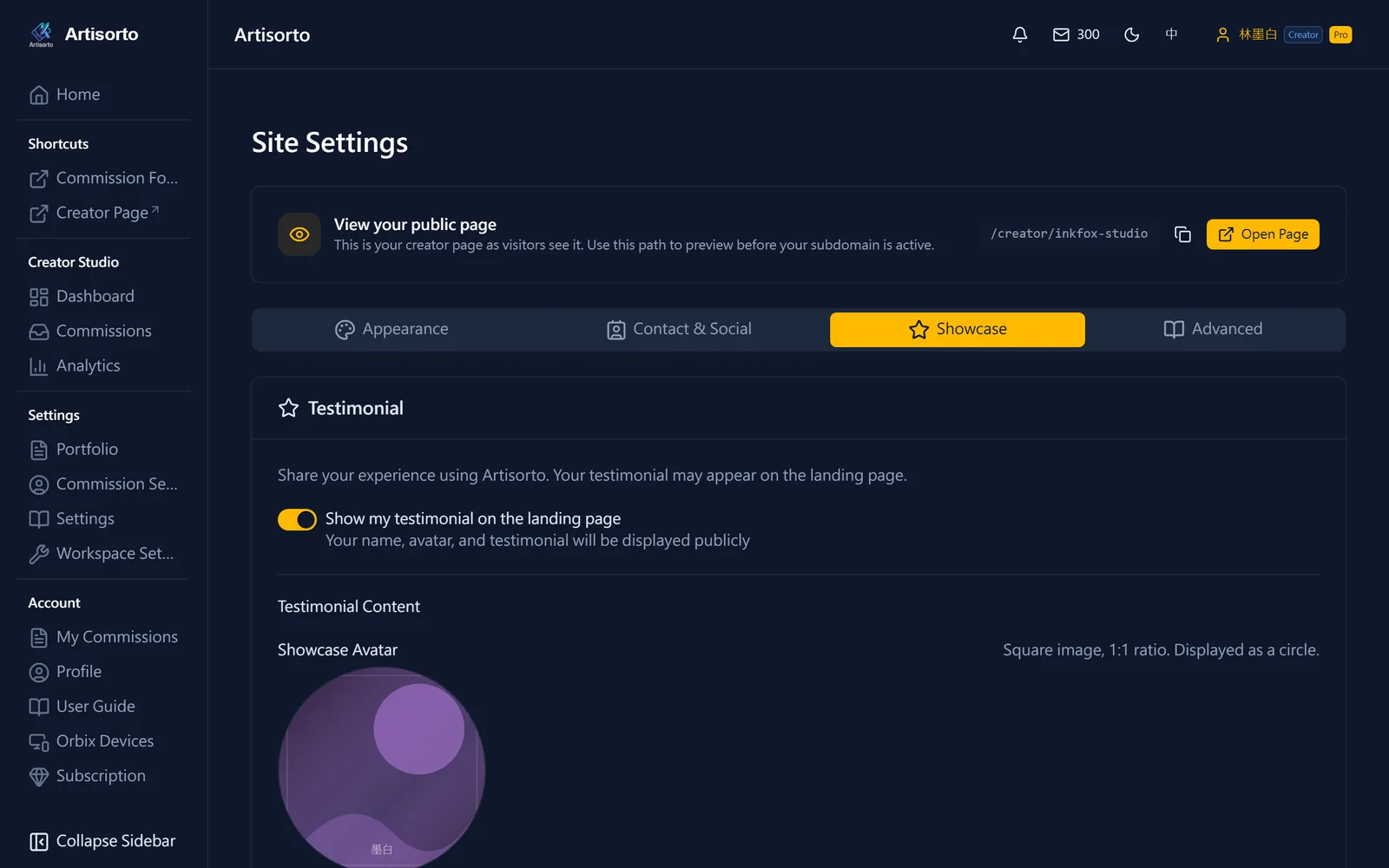Switch to the Contact & Social tab

pos(679,330)
